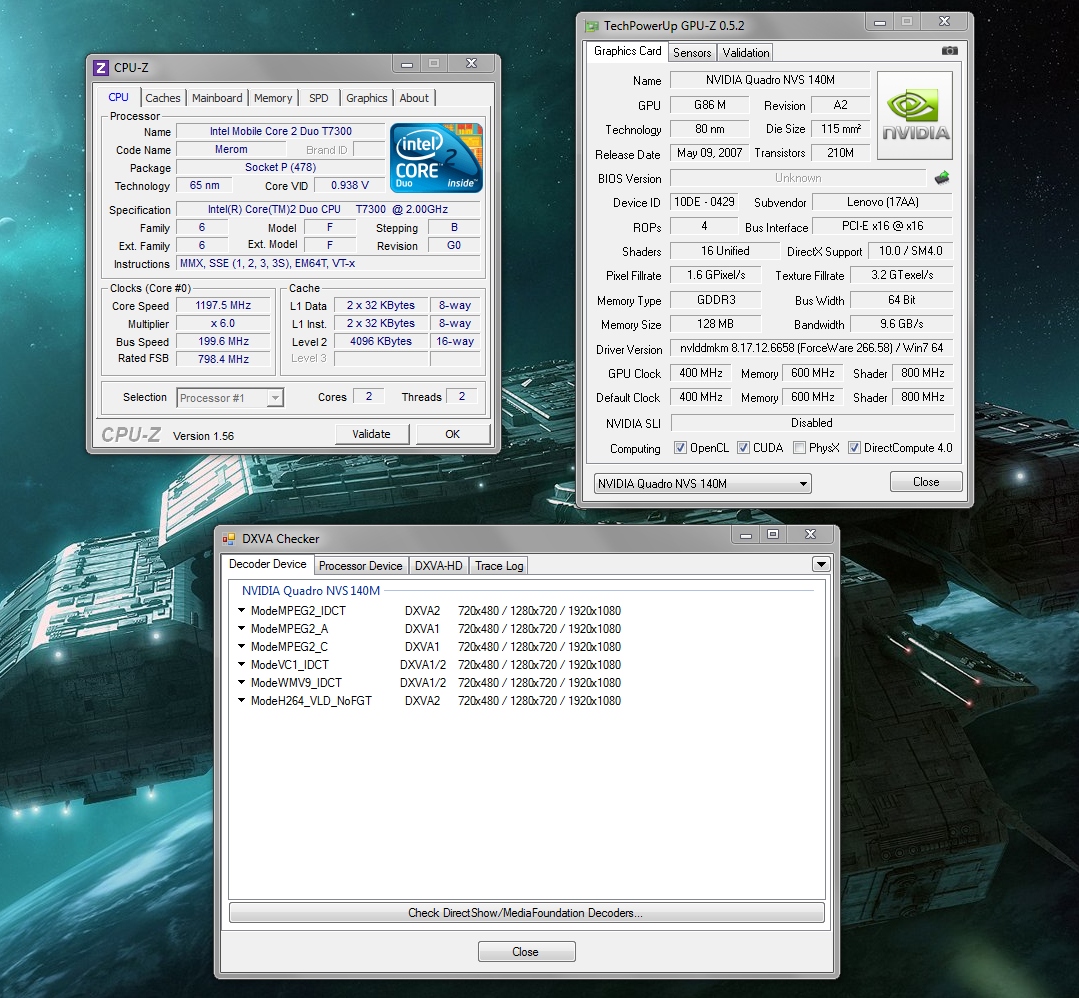Screen dimensions: 1079x998
Task: Minimize the DXVA Checker window
Action: [x=746, y=535]
